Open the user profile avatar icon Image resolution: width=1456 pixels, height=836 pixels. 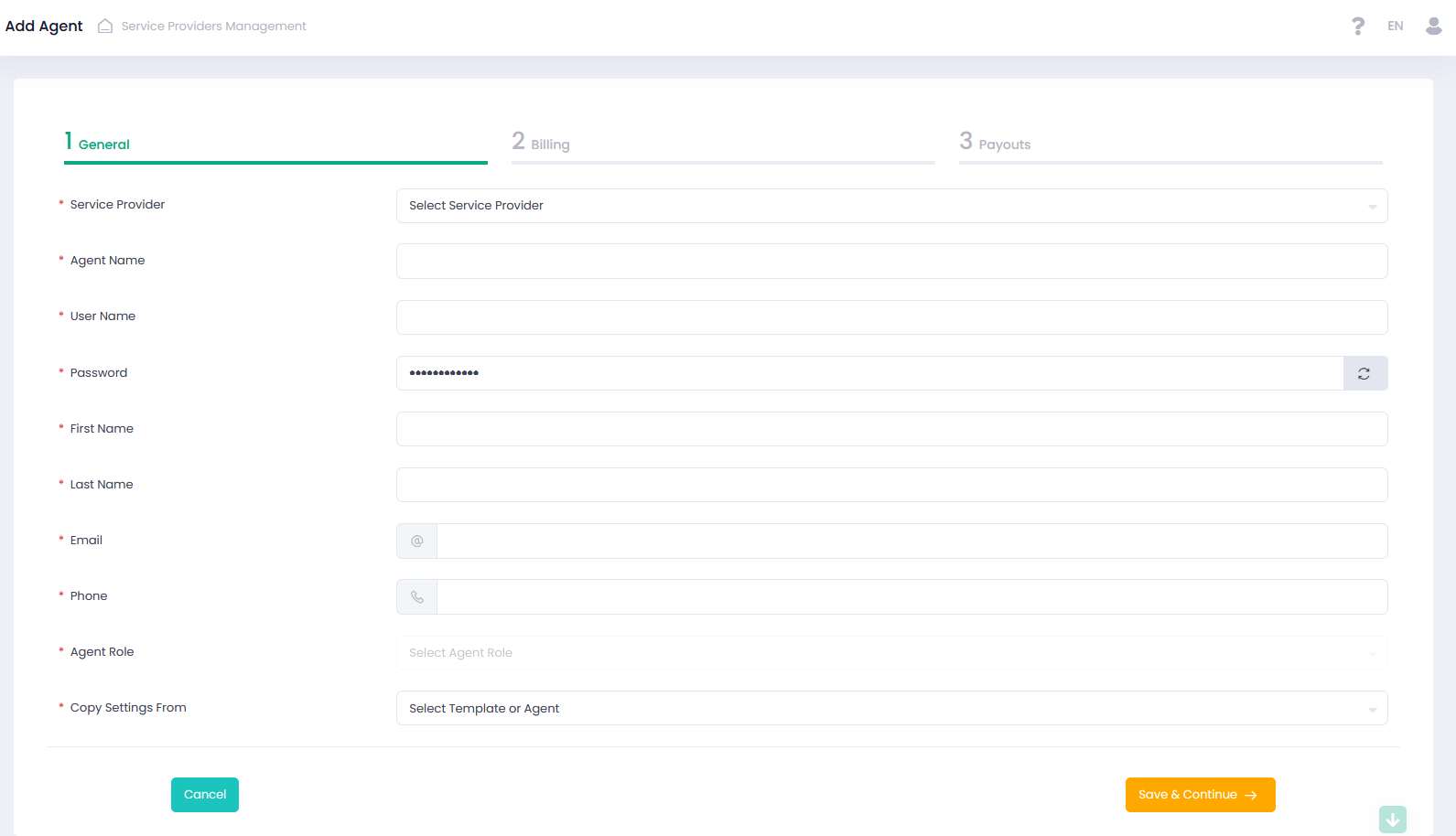tap(1433, 26)
